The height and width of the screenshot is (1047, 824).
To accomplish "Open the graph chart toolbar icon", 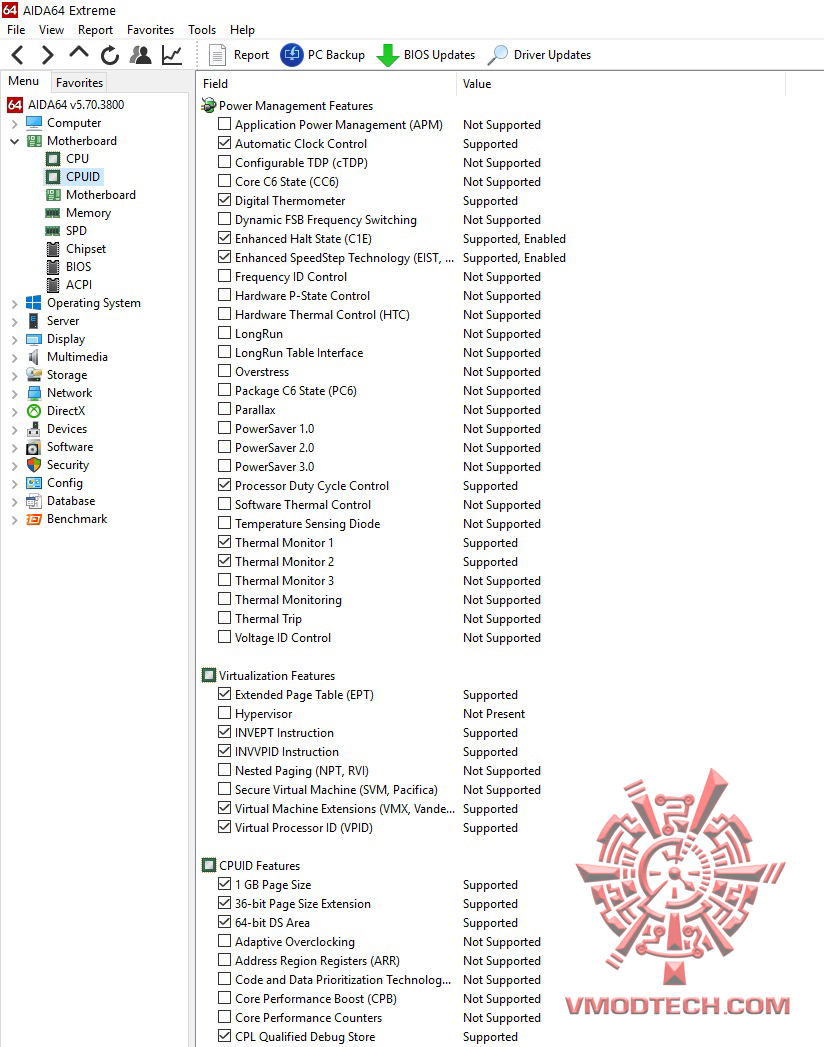I will (172, 55).
